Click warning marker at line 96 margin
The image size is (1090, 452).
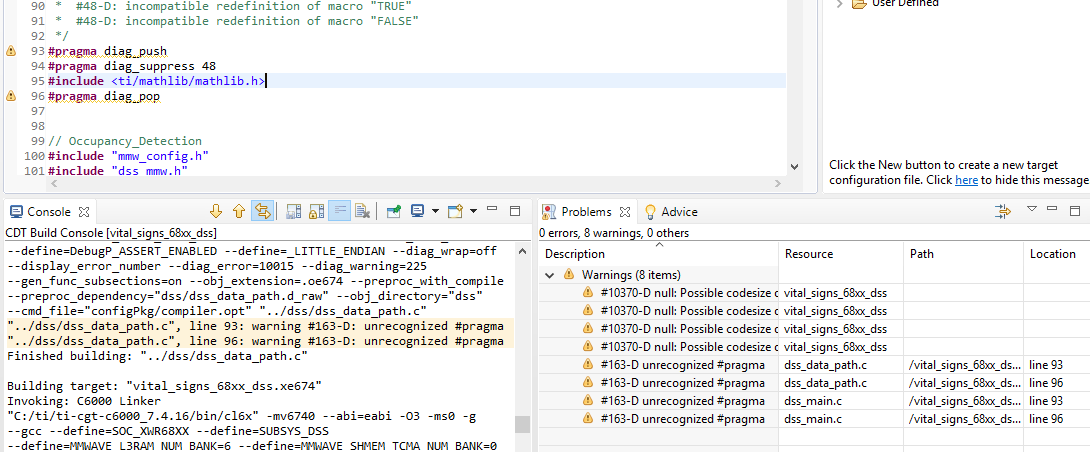pyautogui.click(x=10, y=96)
